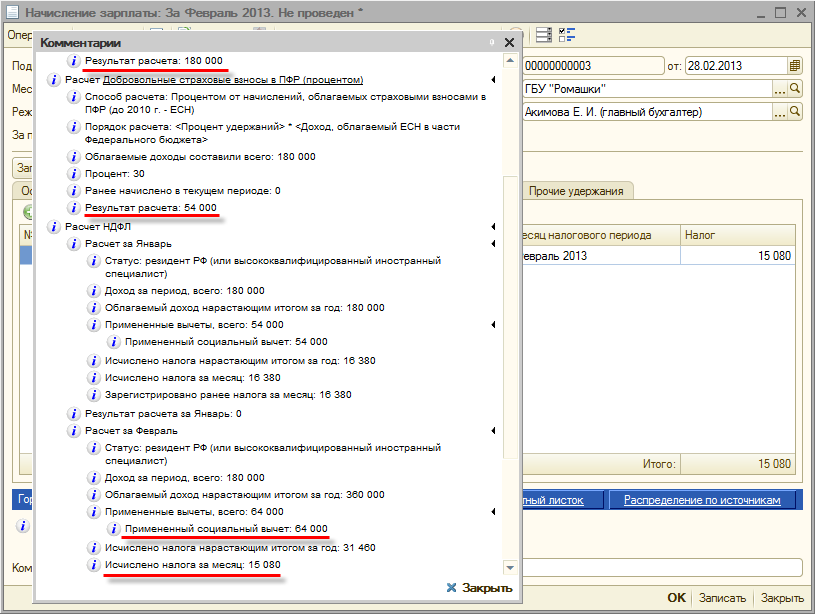Click the bottom Закрыть button of document
The image size is (815, 614).
(782, 598)
